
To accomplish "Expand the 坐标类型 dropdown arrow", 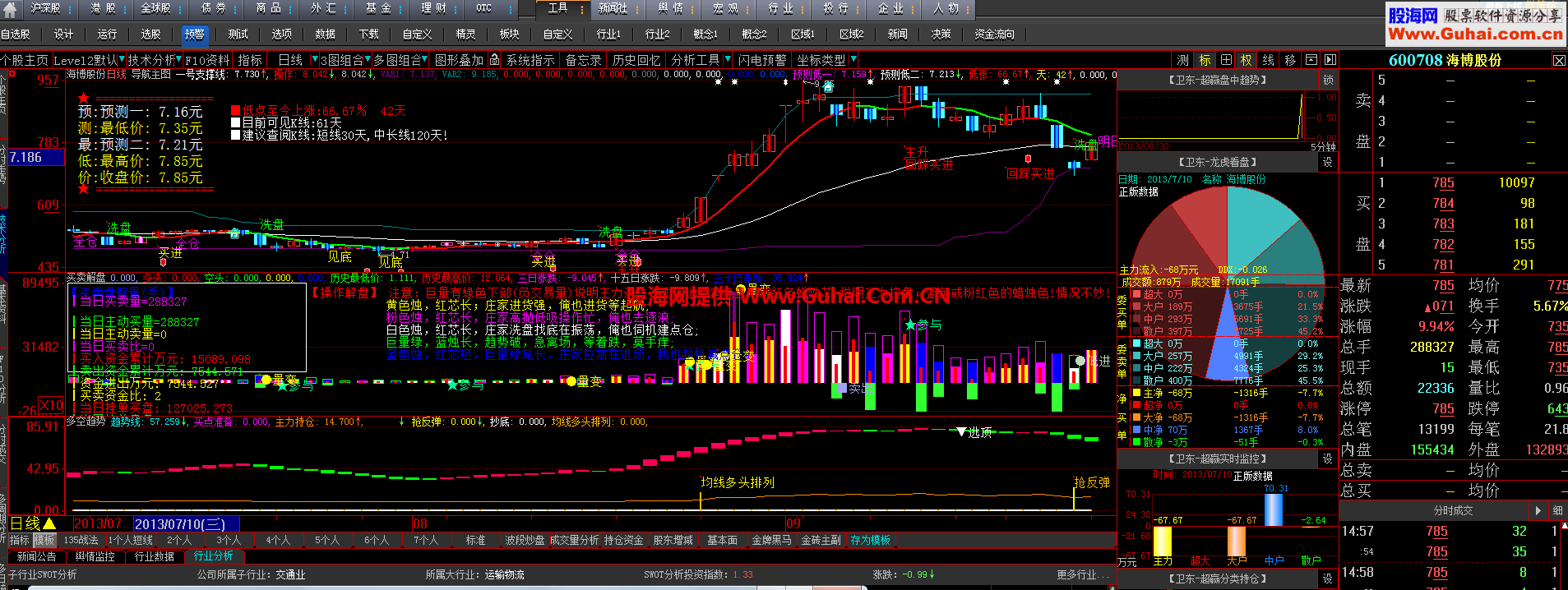I will [853, 60].
